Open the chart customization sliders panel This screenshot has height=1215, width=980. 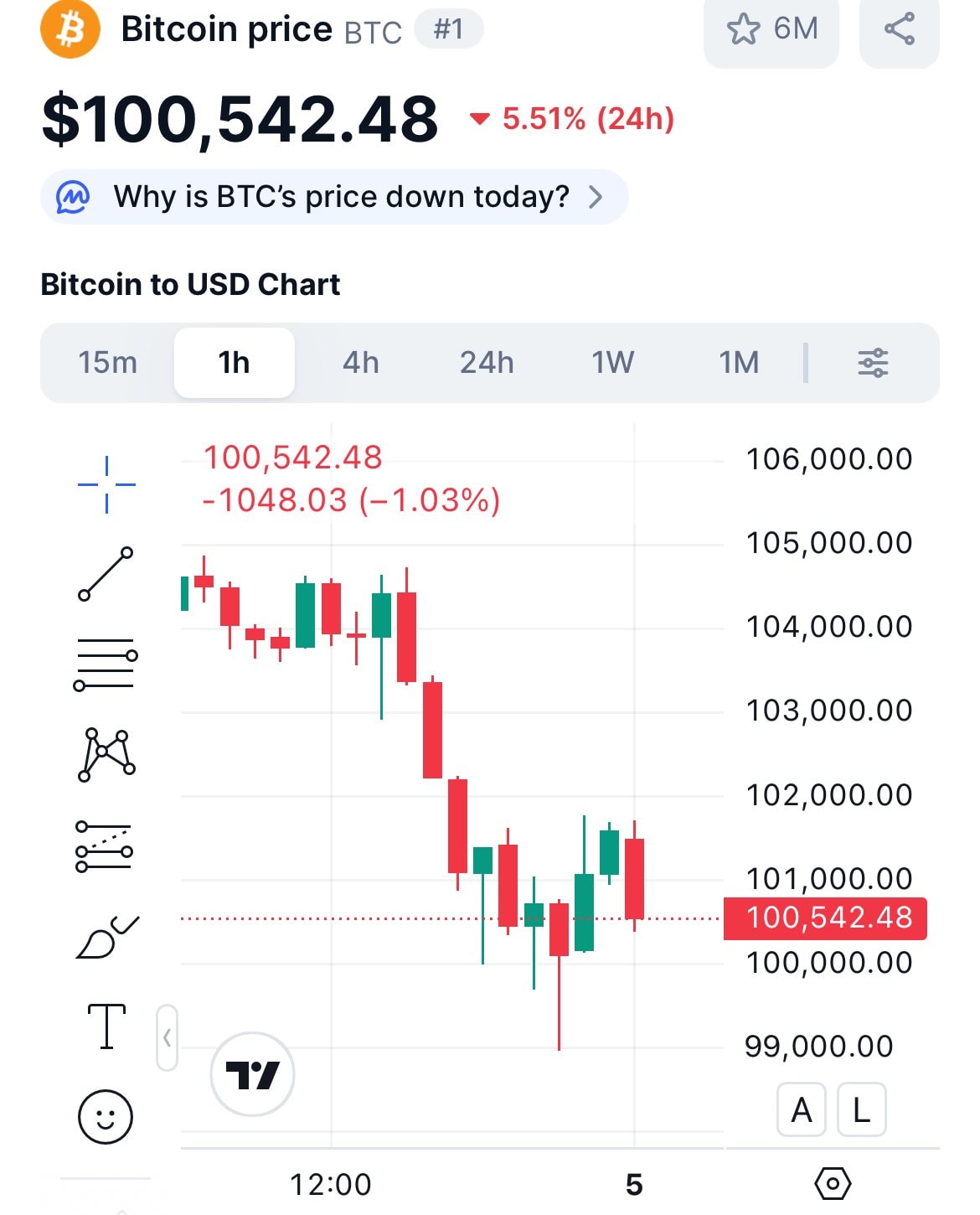click(x=872, y=362)
